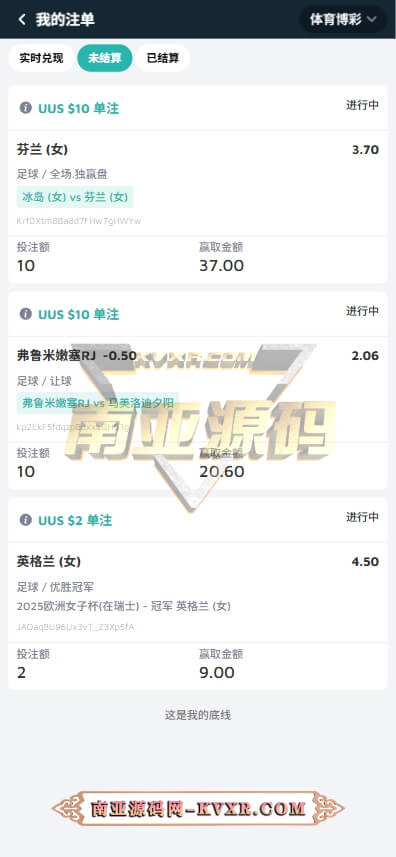Screen dimensions: 396x857
Task: Open info icon on England $2 bet slip
Action: tap(26, 520)
